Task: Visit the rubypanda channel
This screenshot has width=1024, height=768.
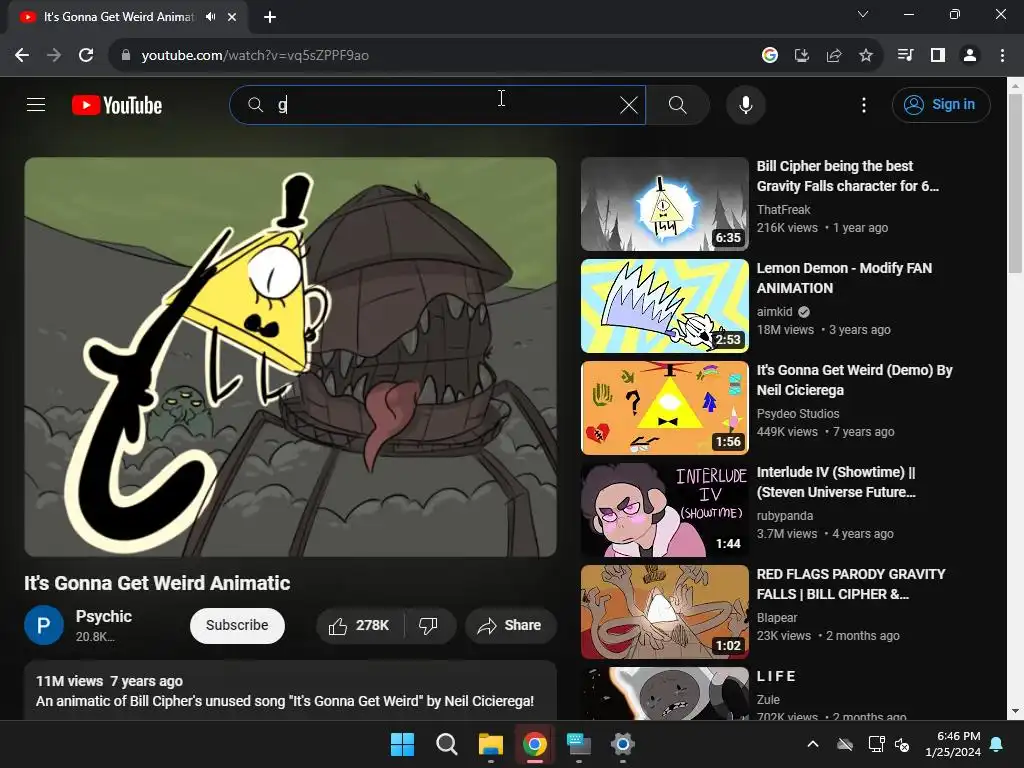Action: [784, 515]
